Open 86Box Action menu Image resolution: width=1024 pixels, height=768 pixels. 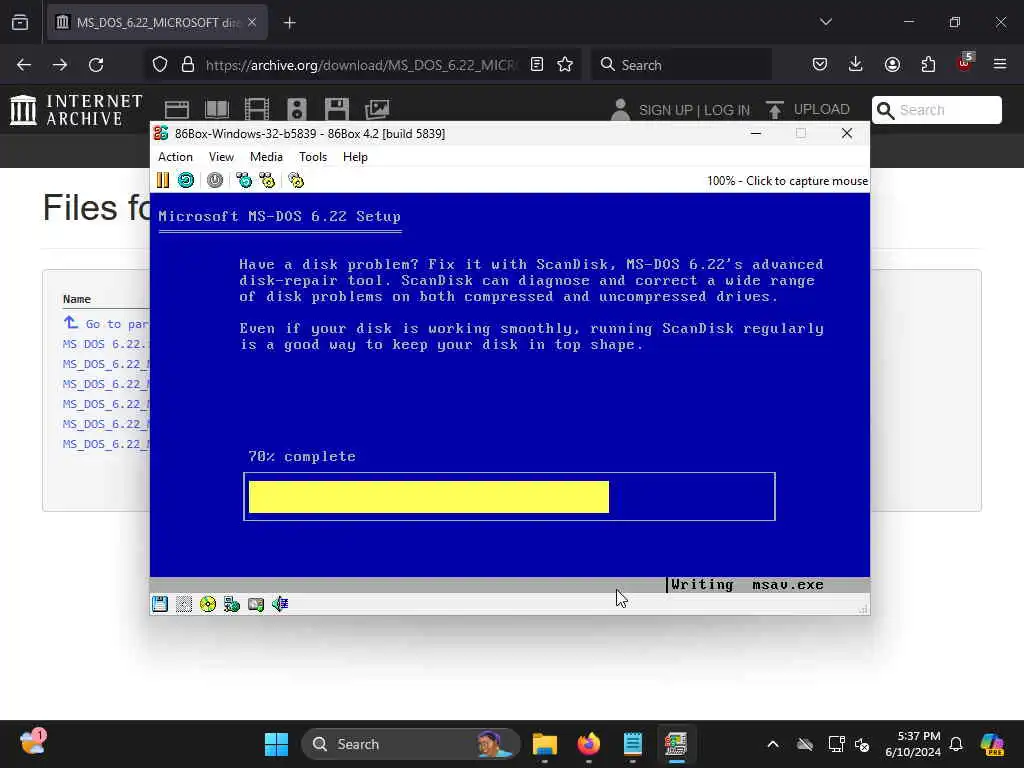175,157
